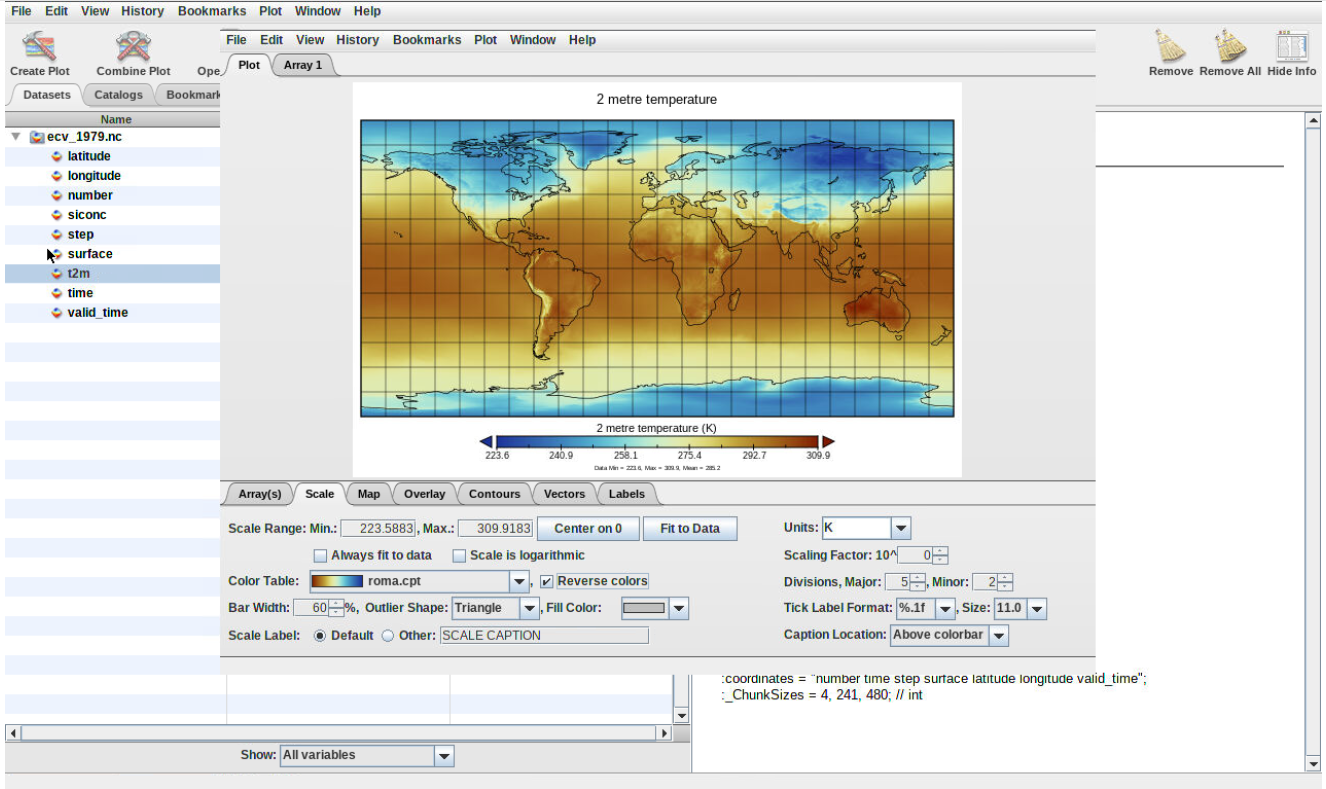Click the SCALE CAPTION text field
1326x789 pixels.
[544, 635]
